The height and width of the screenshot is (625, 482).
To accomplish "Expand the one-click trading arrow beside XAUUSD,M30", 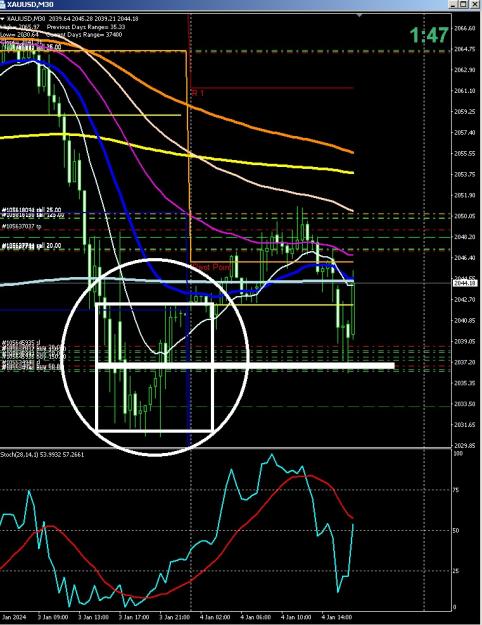I will pyautogui.click(x=3, y=18).
